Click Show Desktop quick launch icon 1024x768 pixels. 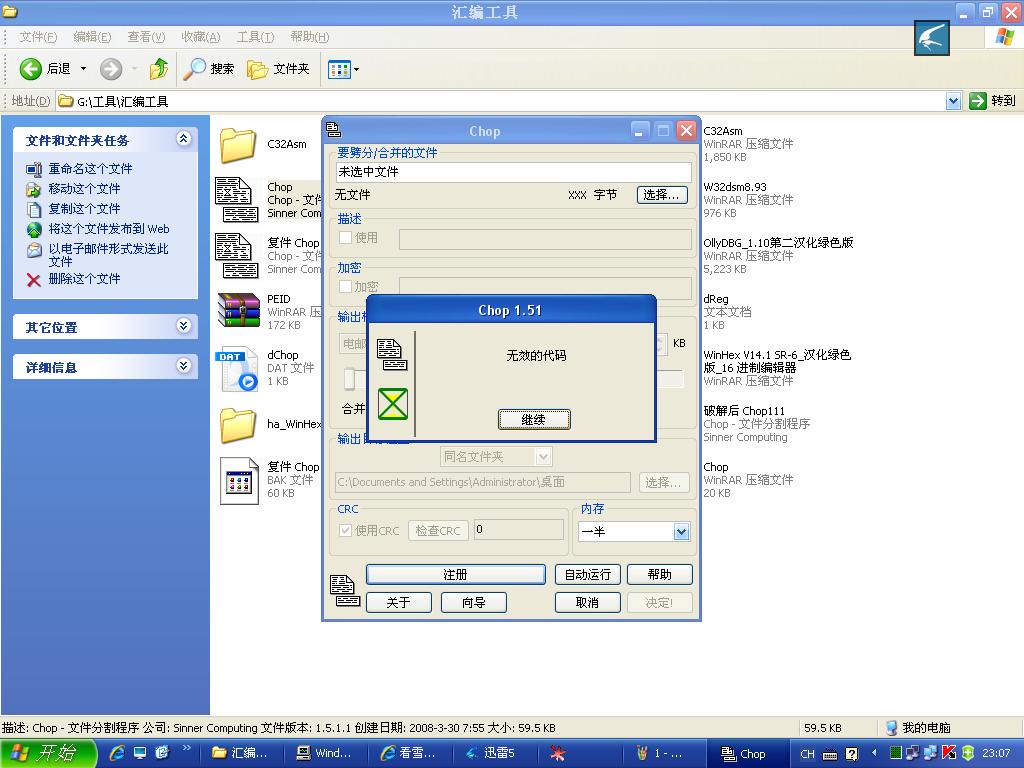[x=140, y=753]
